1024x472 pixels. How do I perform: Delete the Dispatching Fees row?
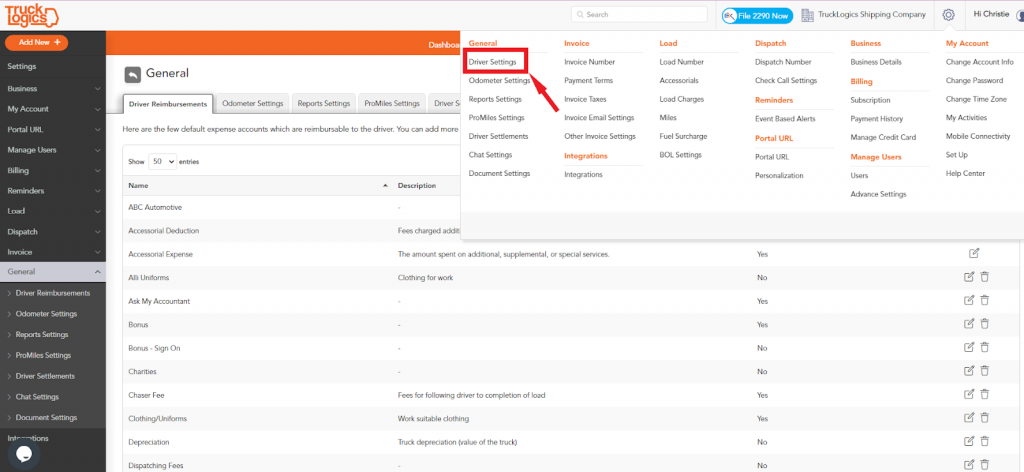tap(985, 465)
